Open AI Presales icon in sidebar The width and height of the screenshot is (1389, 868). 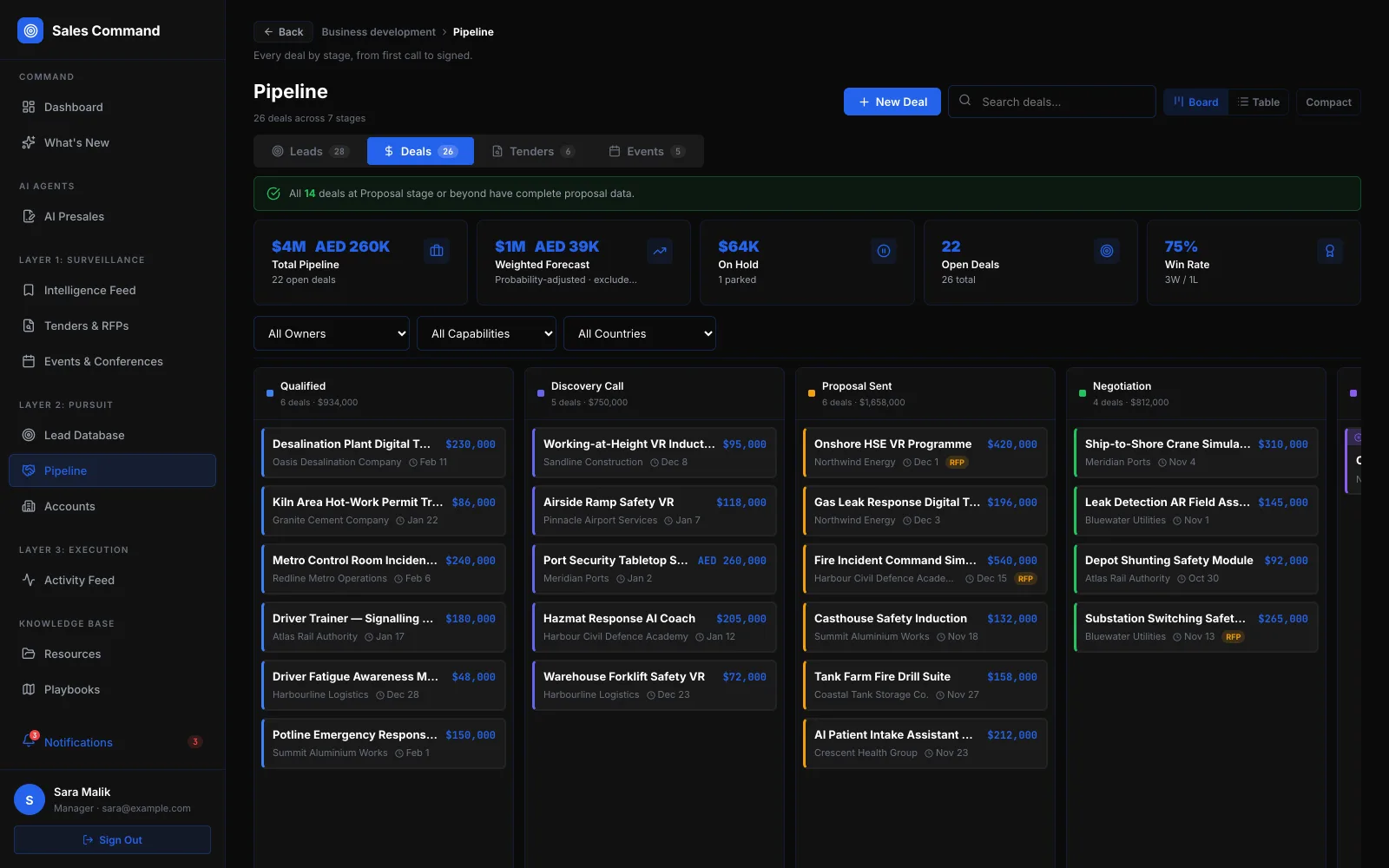coord(29,216)
